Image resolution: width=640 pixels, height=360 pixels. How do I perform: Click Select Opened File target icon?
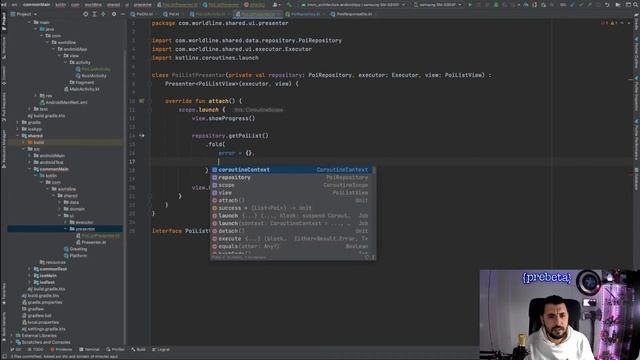[85, 14]
